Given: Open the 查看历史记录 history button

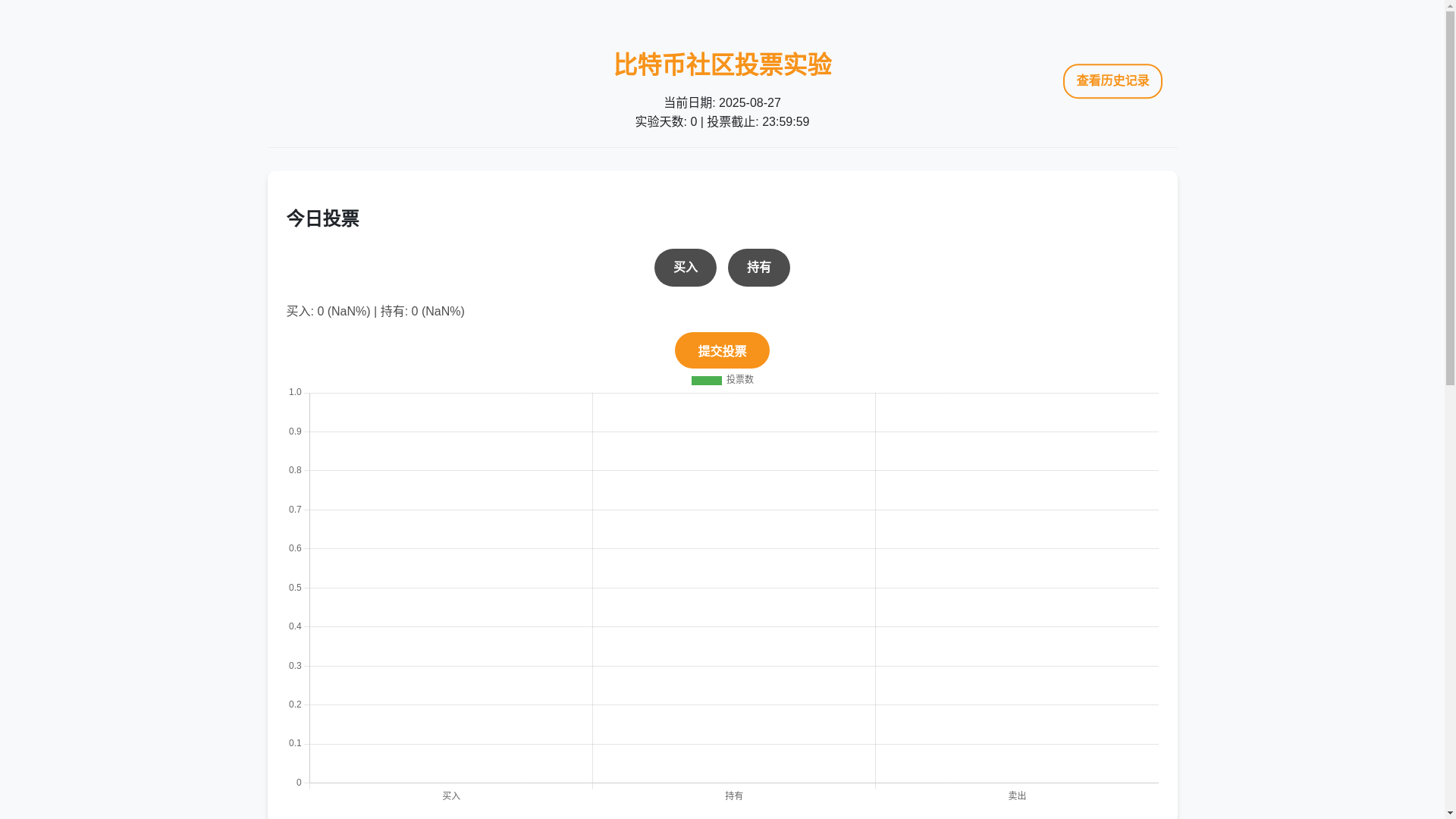Looking at the screenshot, I should (x=1112, y=81).
